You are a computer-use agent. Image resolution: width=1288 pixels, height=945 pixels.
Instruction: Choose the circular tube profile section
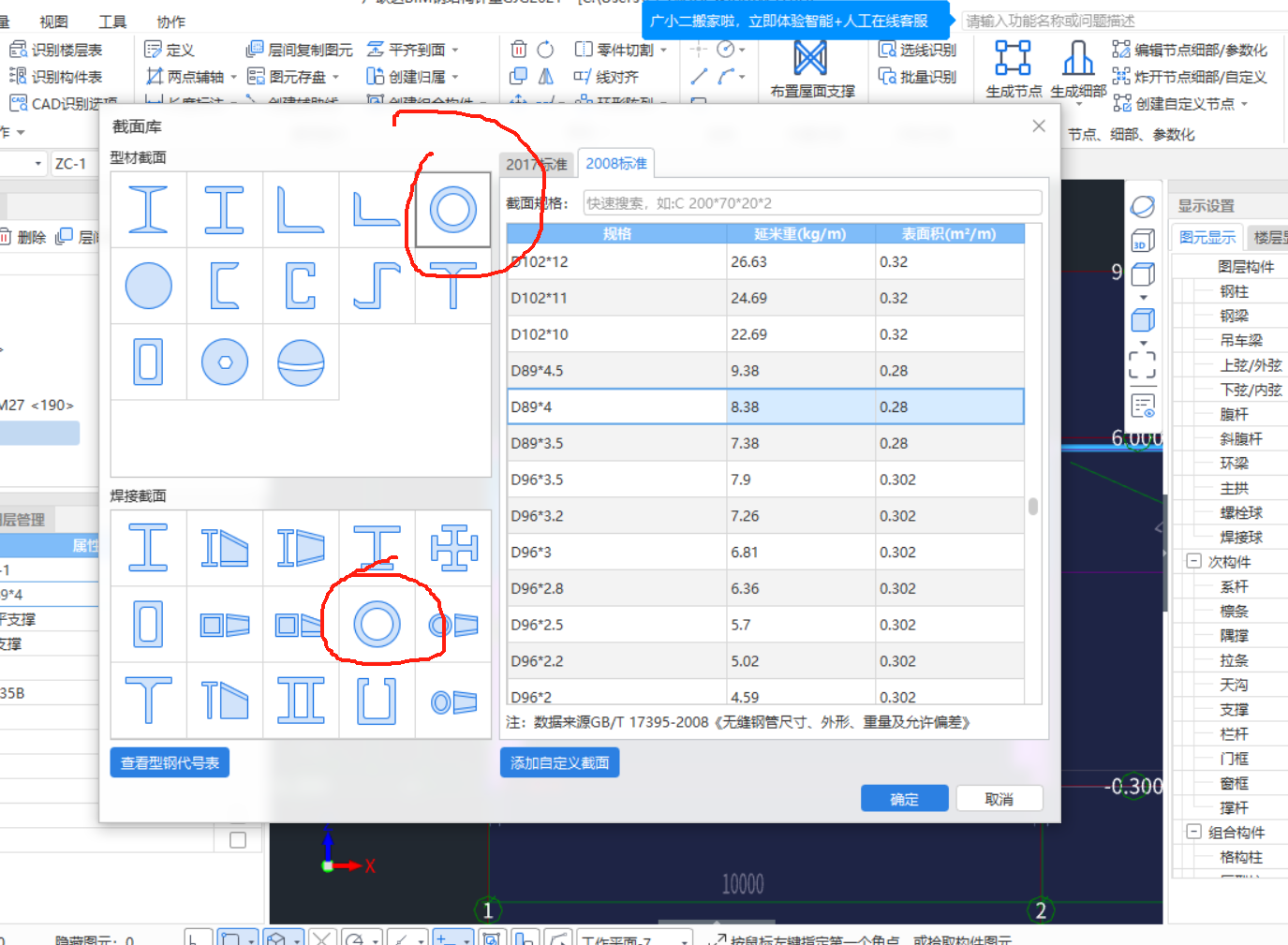(x=453, y=210)
